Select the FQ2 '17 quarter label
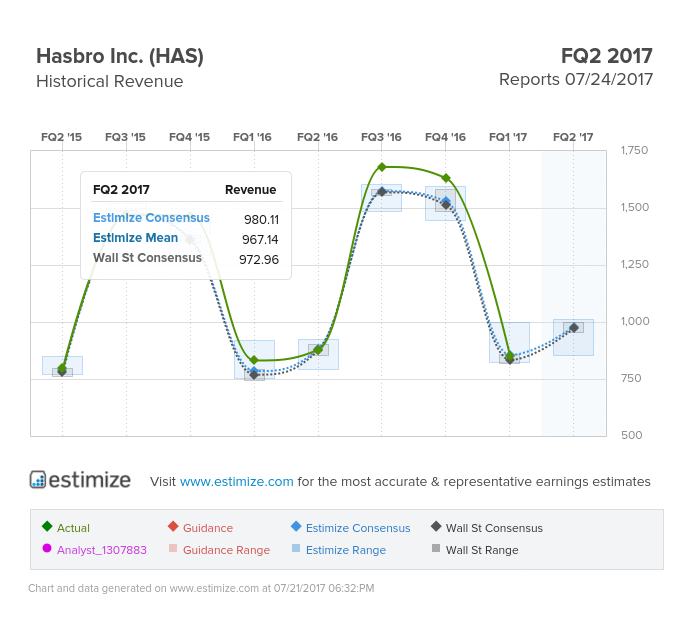Screen dimensions: 685x620 (x=573, y=137)
